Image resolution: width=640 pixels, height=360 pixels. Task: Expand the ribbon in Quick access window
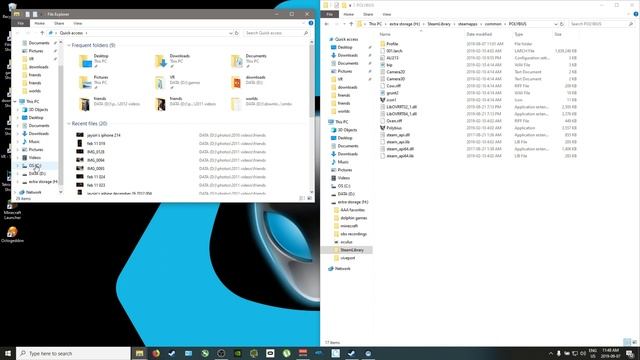click(x=304, y=23)
